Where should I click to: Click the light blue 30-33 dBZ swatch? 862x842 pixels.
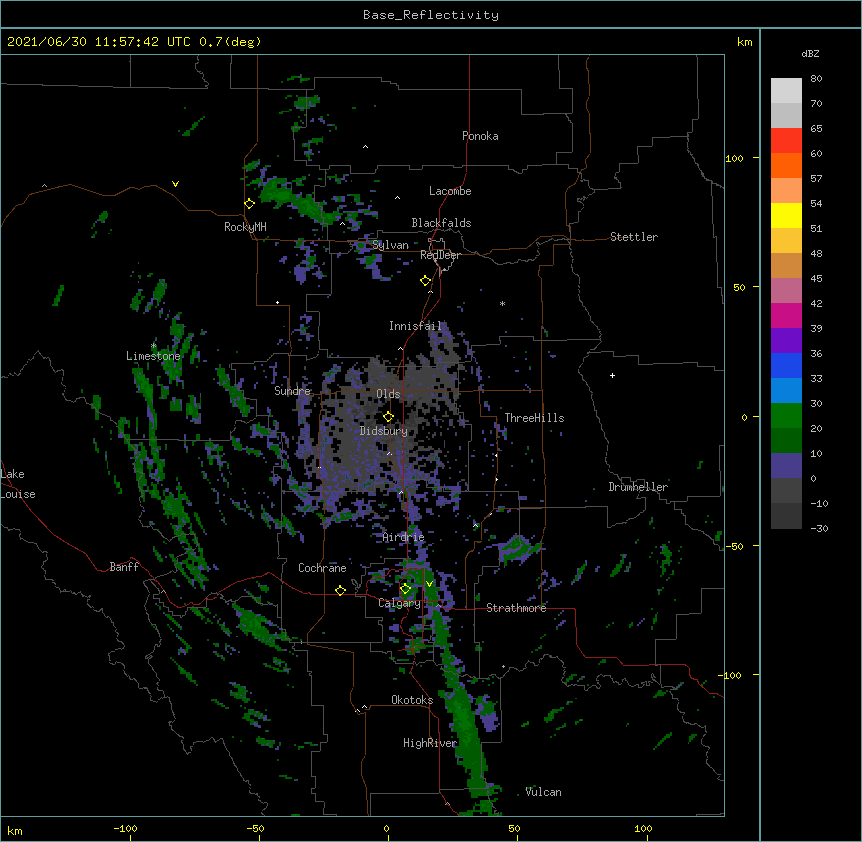click(786, 390)
